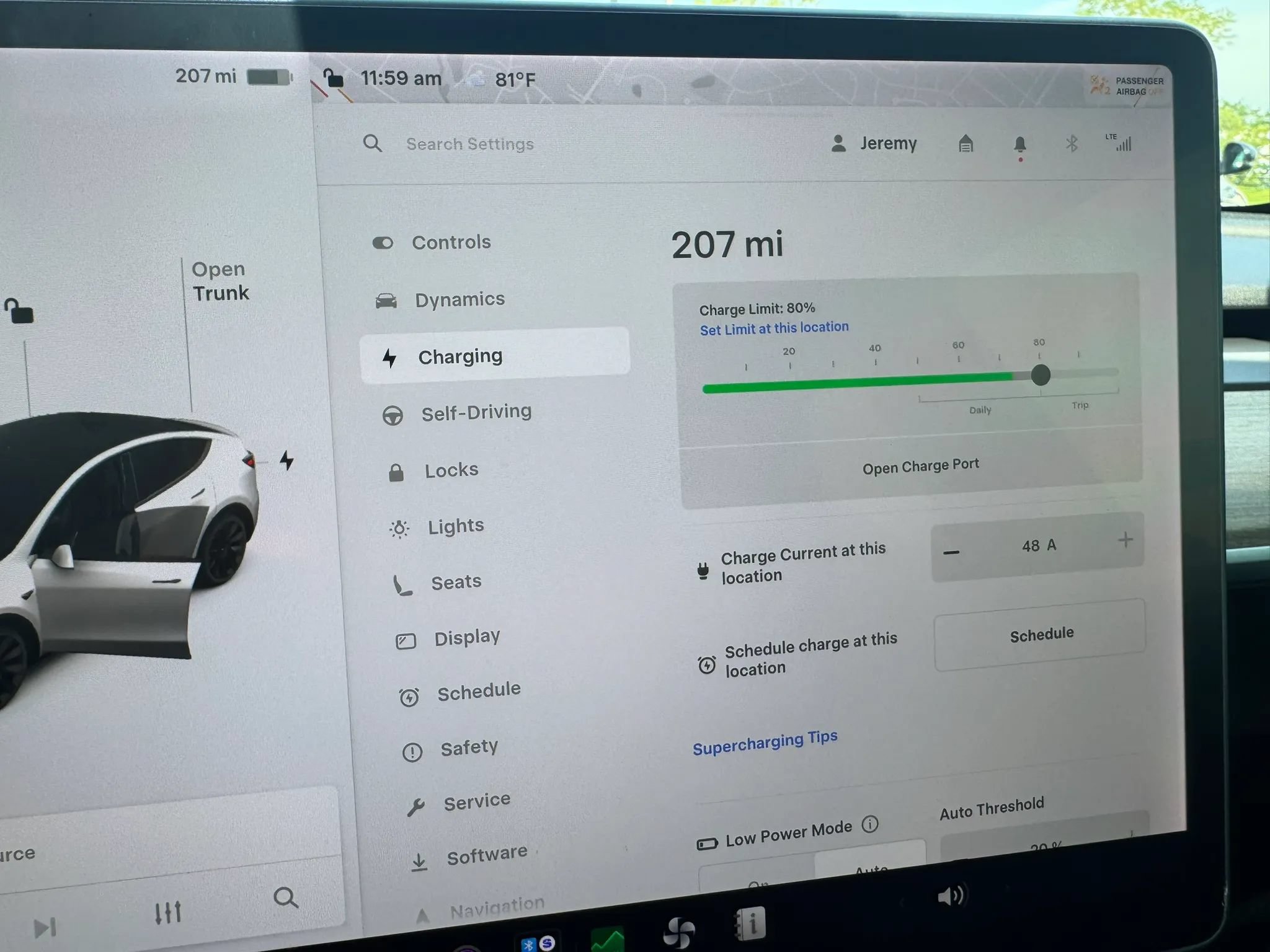Screen dimensions: 1270x952
Task: Tap 'Charge Current at this location' text
Action: pos(803,563)
